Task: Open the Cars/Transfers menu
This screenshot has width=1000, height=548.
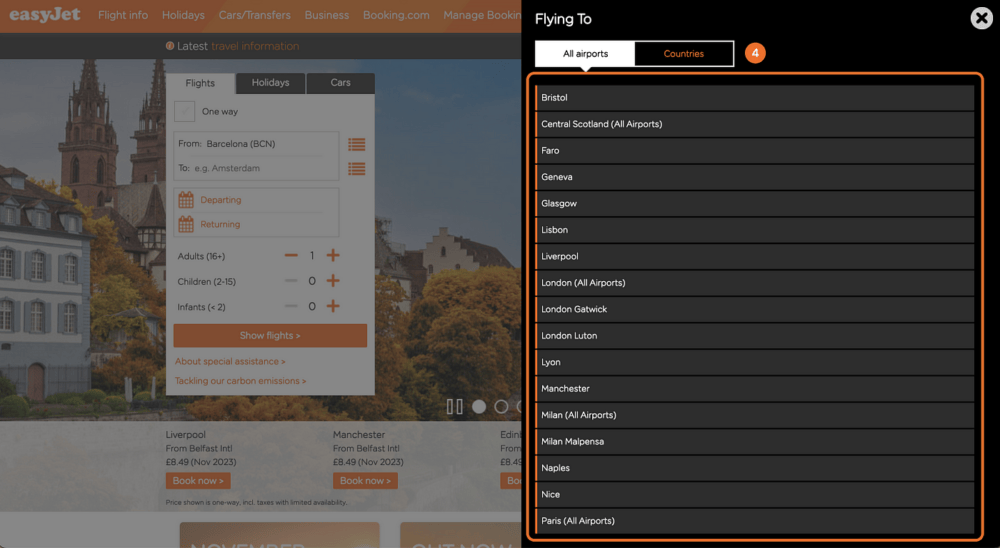Action: click(254, 15)
